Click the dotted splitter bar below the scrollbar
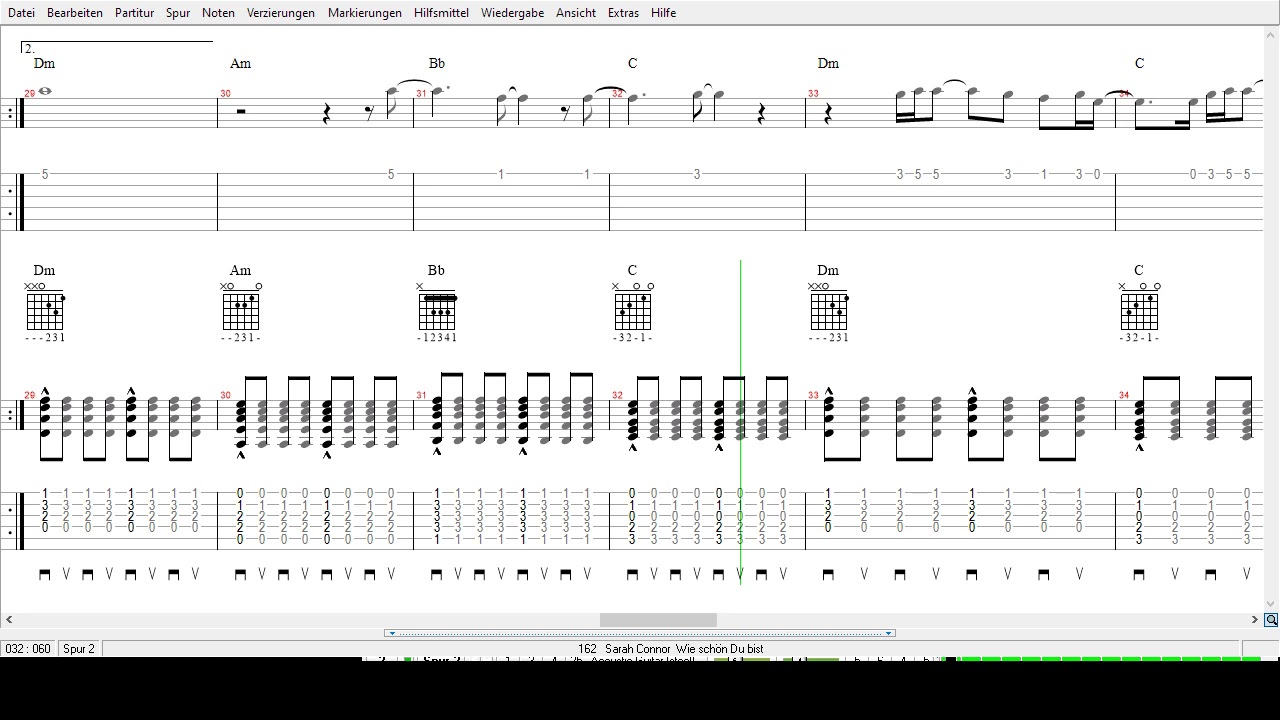The width and height of the screenshot is (1280, 720). click(x=640, y=633)
